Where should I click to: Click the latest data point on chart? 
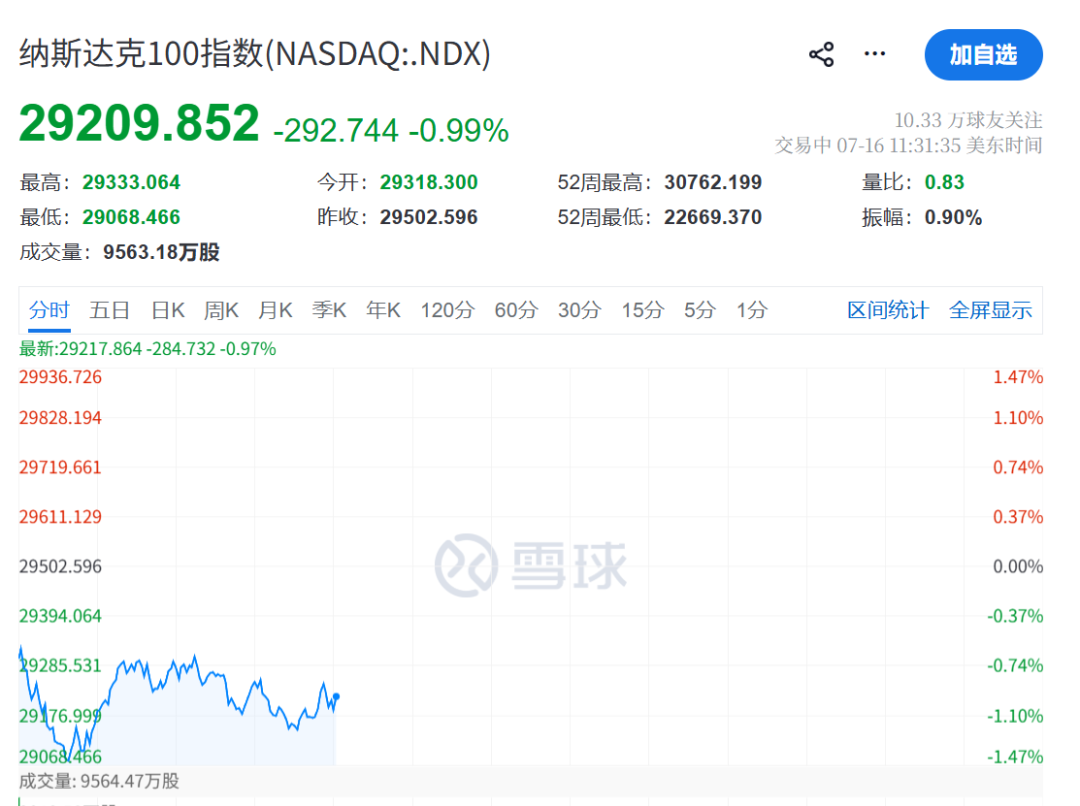[336, 696]
